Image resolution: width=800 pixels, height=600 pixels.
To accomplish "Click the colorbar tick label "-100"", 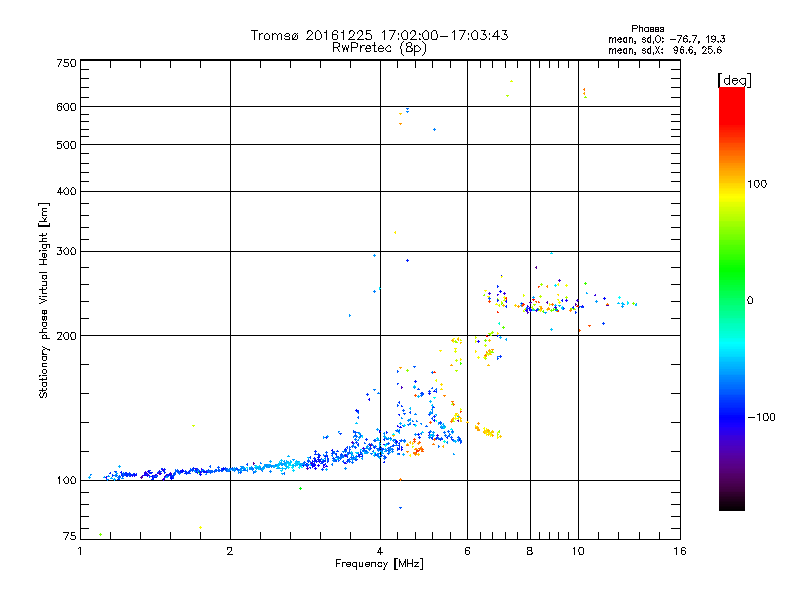I will [761, 417].
